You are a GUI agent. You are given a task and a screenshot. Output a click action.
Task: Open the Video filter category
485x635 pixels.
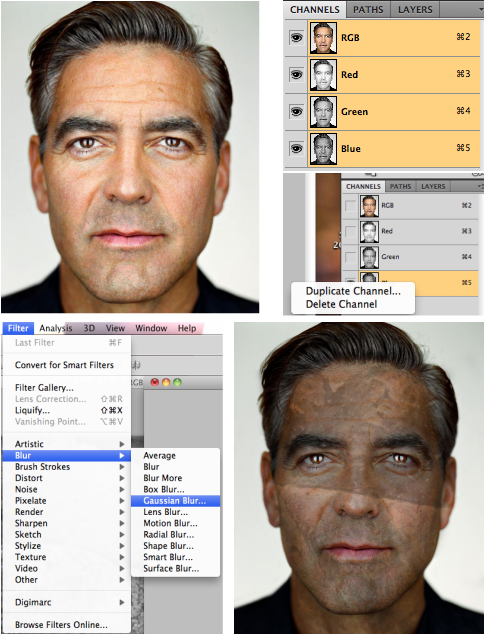tap(67, 569)
